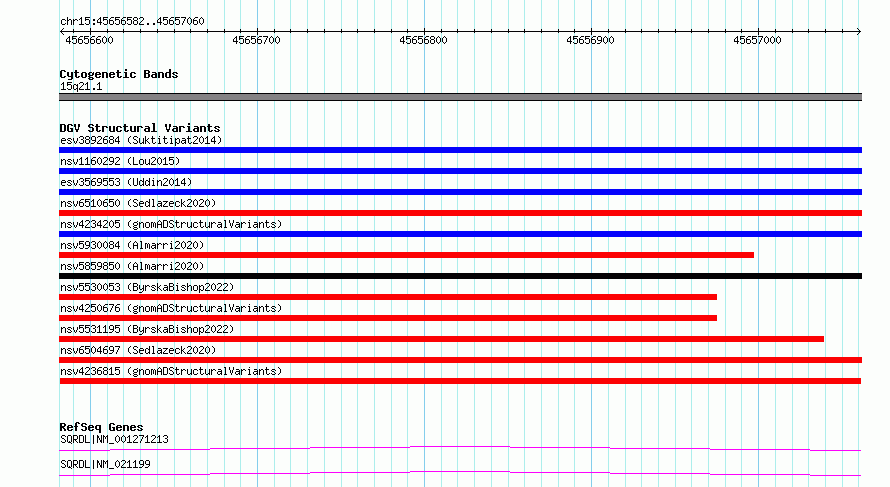Click the 45657000 ruler tick label

[x=757, y=40]
